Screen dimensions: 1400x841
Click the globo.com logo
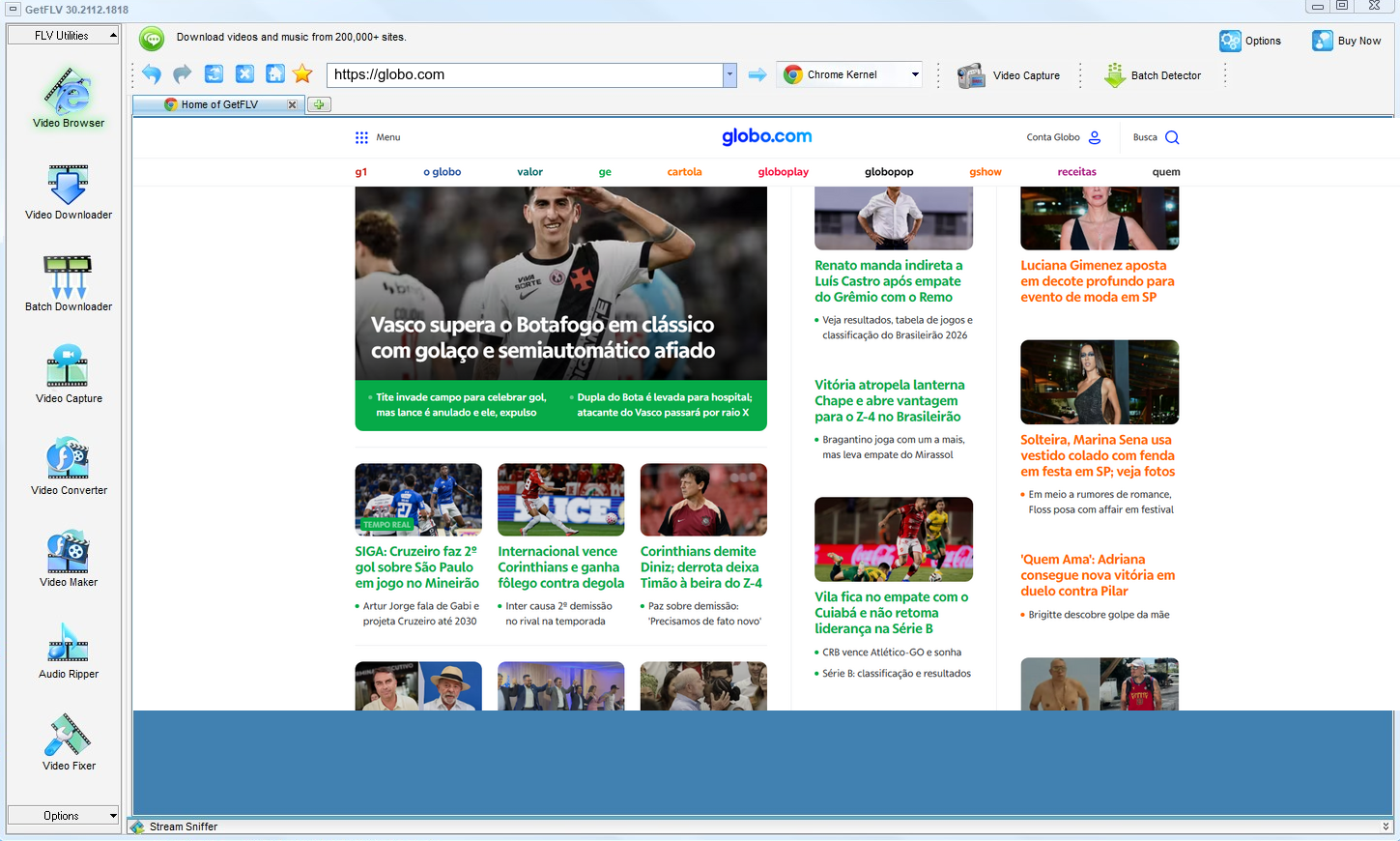(767, 136)
